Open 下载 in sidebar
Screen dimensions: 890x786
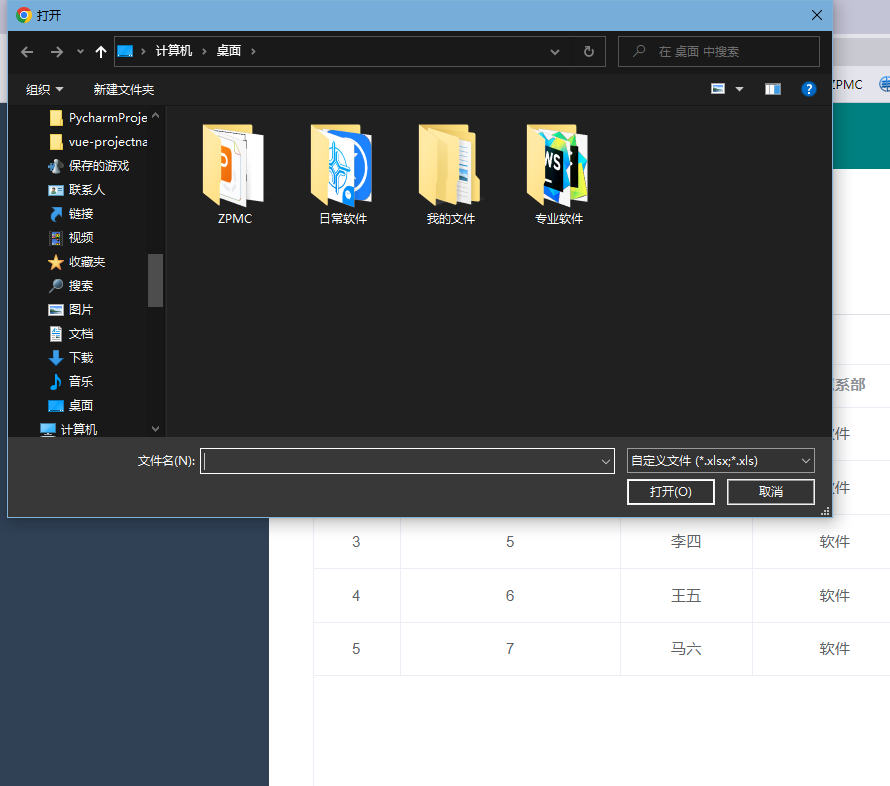(71, 358)
